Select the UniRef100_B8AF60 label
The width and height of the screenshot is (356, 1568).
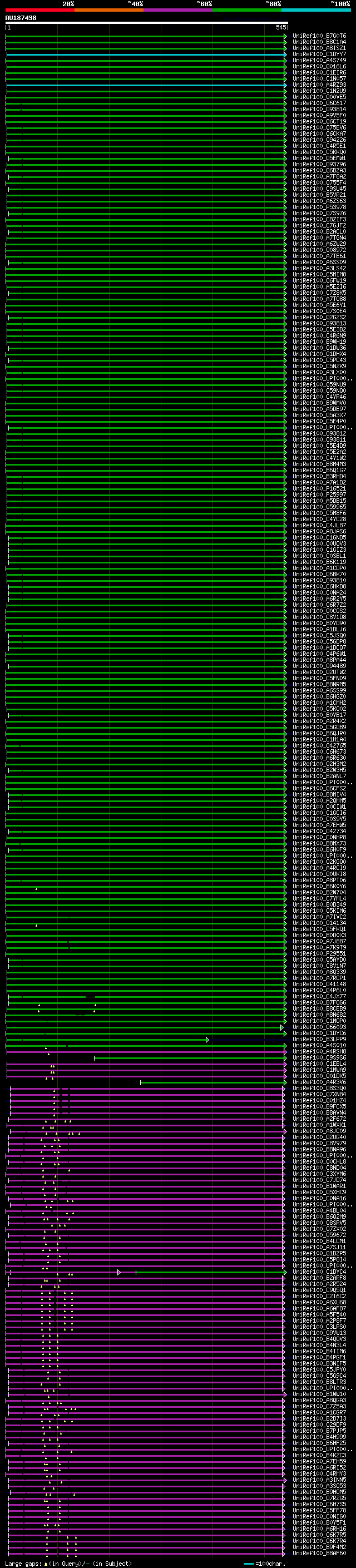click(319, 1554)
